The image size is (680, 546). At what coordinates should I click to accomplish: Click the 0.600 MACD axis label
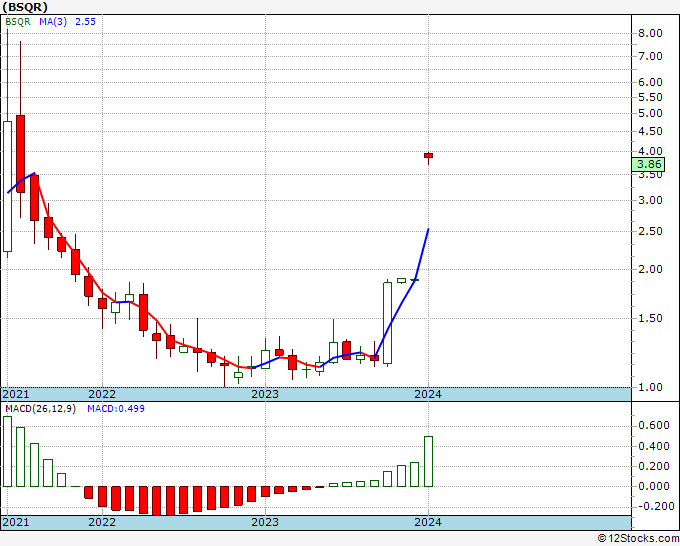coord(654,425)
